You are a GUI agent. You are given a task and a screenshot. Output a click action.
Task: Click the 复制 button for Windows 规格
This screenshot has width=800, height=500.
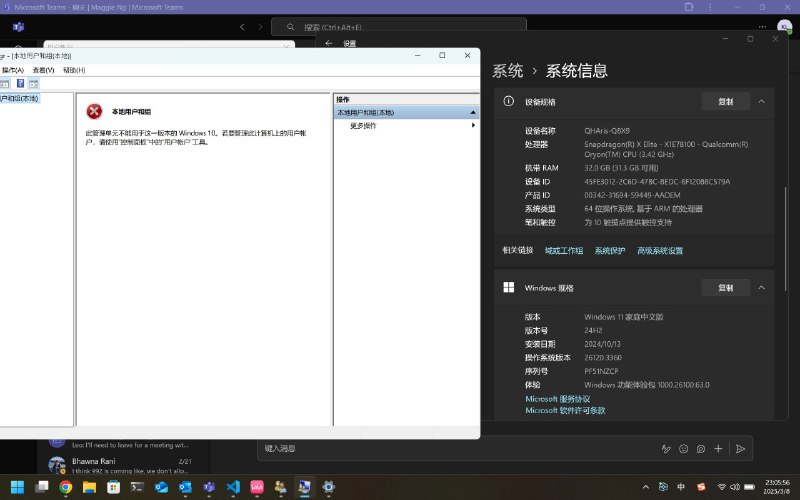[726, 288]
